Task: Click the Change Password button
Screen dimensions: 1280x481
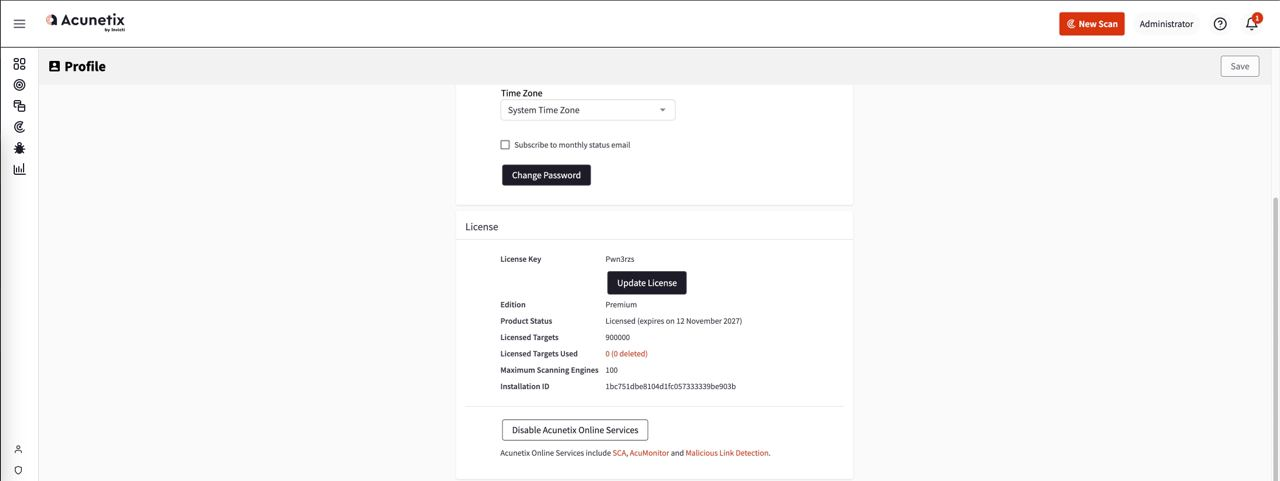Action: coord(546,175)
